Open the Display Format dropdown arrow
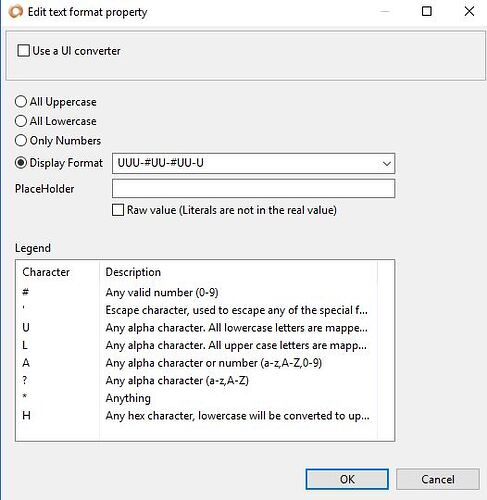Image resolution: width=487 pixels, height=500 pixels. [x=386, y=163]
